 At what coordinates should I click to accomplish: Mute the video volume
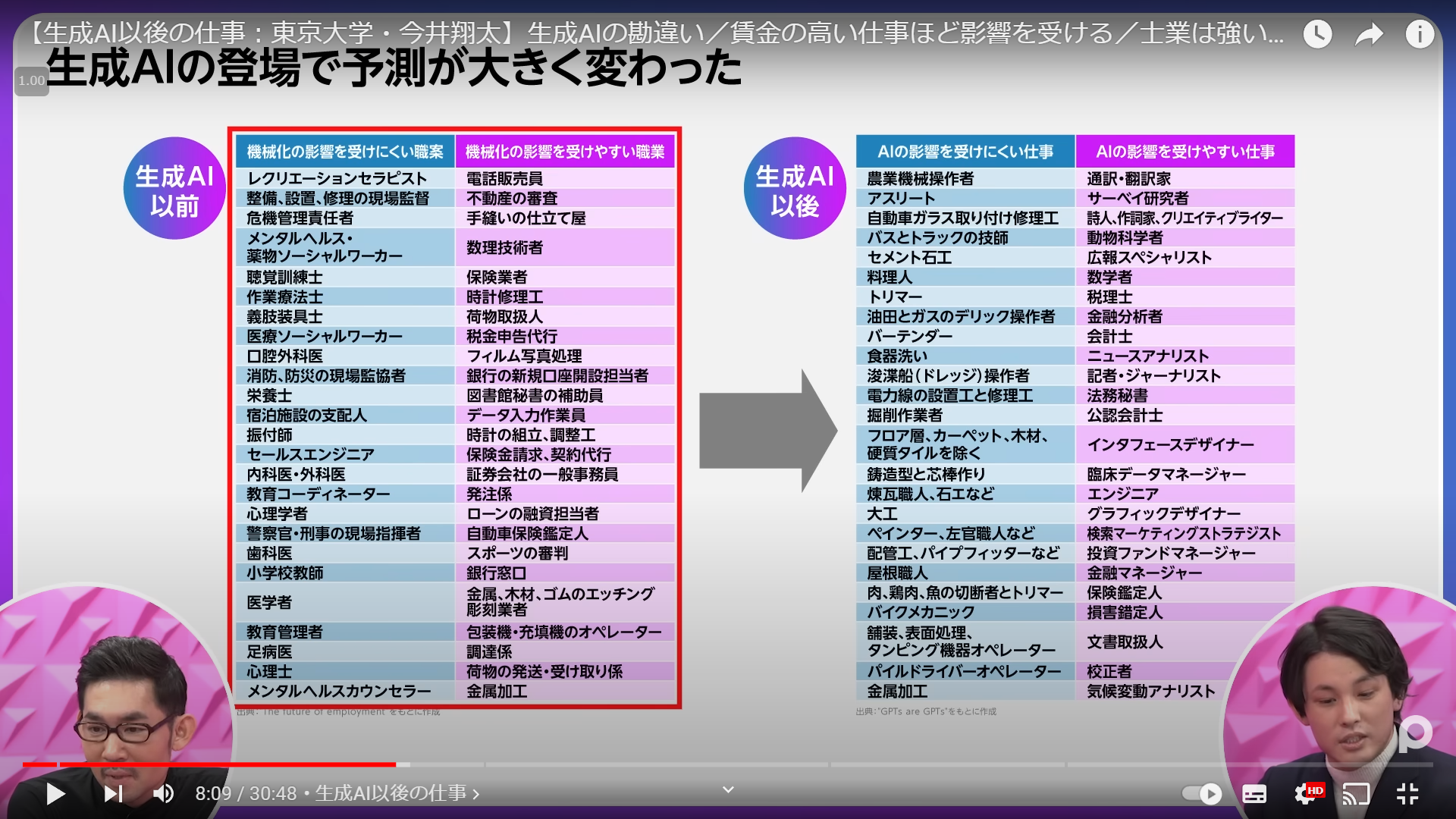(163, 794)
